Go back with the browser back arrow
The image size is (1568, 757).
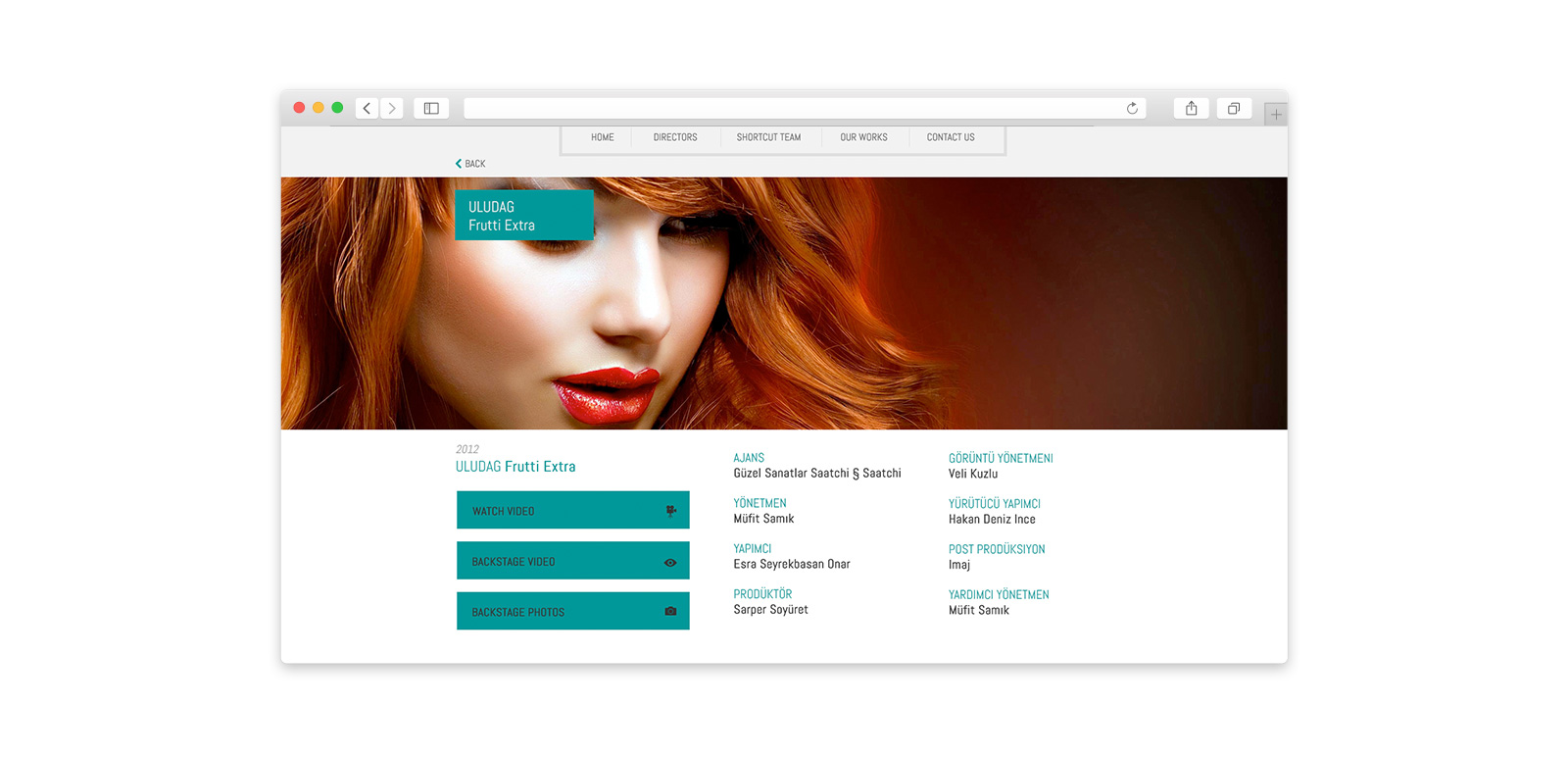point(367,108)
